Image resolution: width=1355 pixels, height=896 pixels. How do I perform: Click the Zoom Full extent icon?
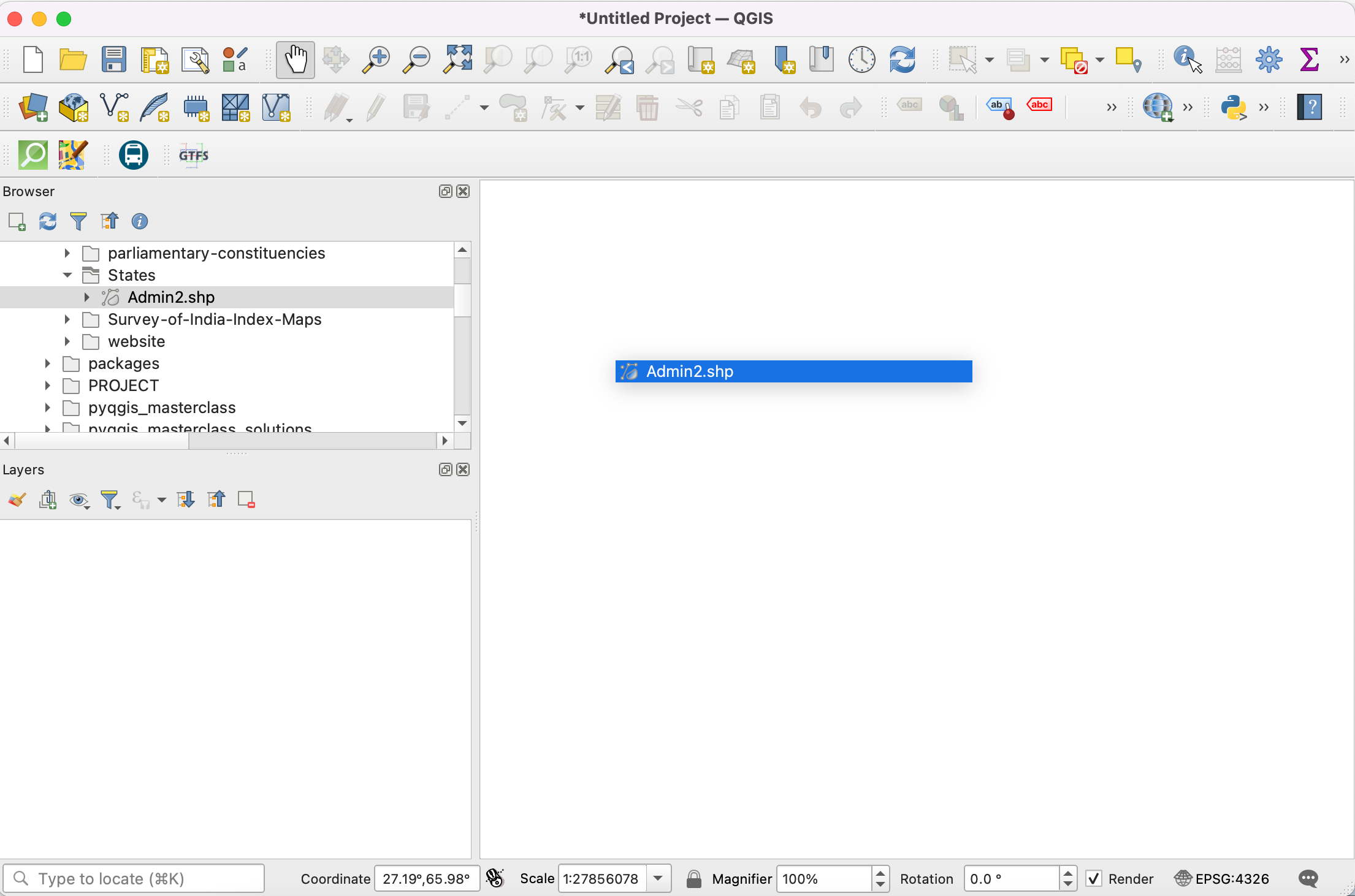click(x=457, y=59)
